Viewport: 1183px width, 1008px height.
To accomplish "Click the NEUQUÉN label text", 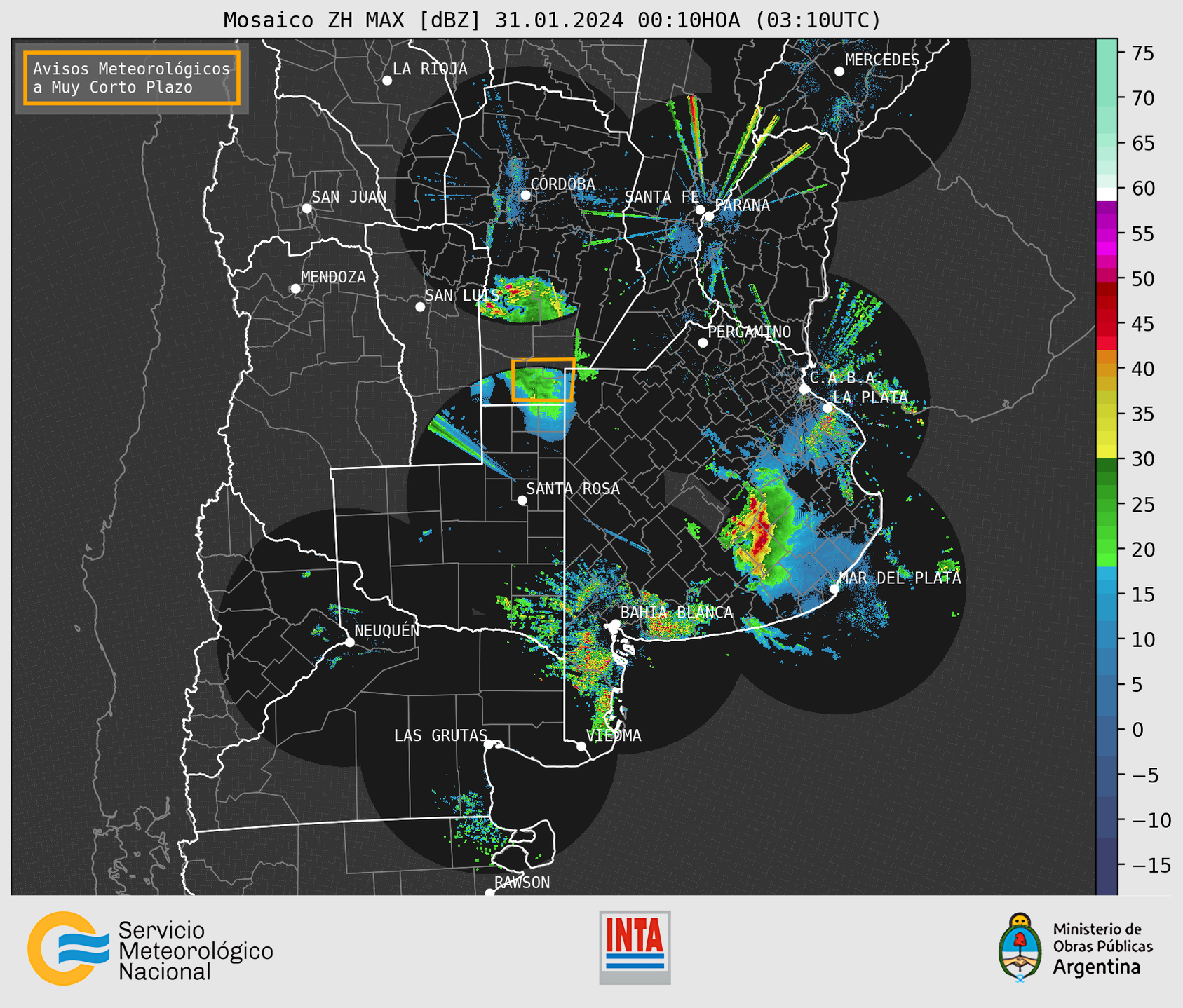I will (x=387, y=631).
